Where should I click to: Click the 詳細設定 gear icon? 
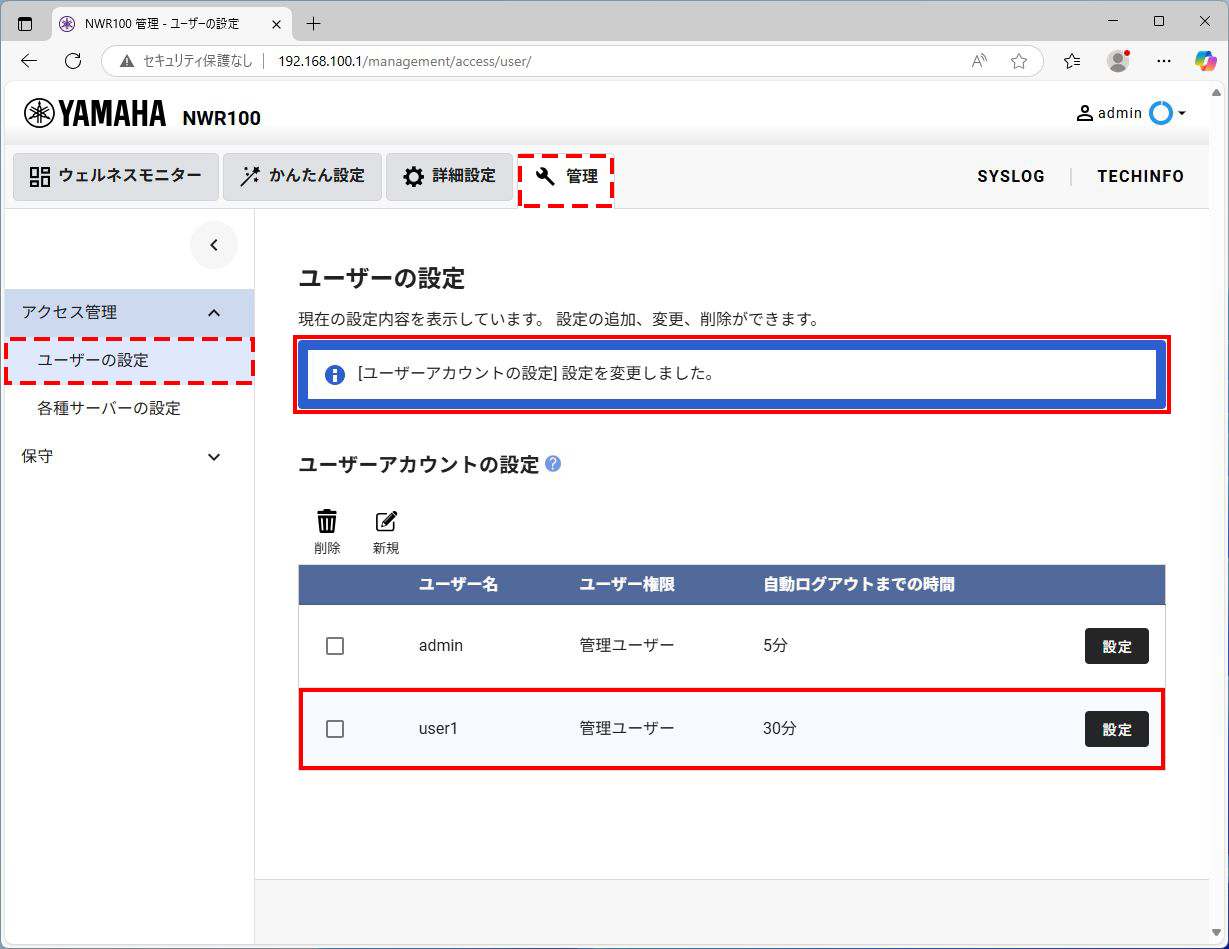click(413, 176)
